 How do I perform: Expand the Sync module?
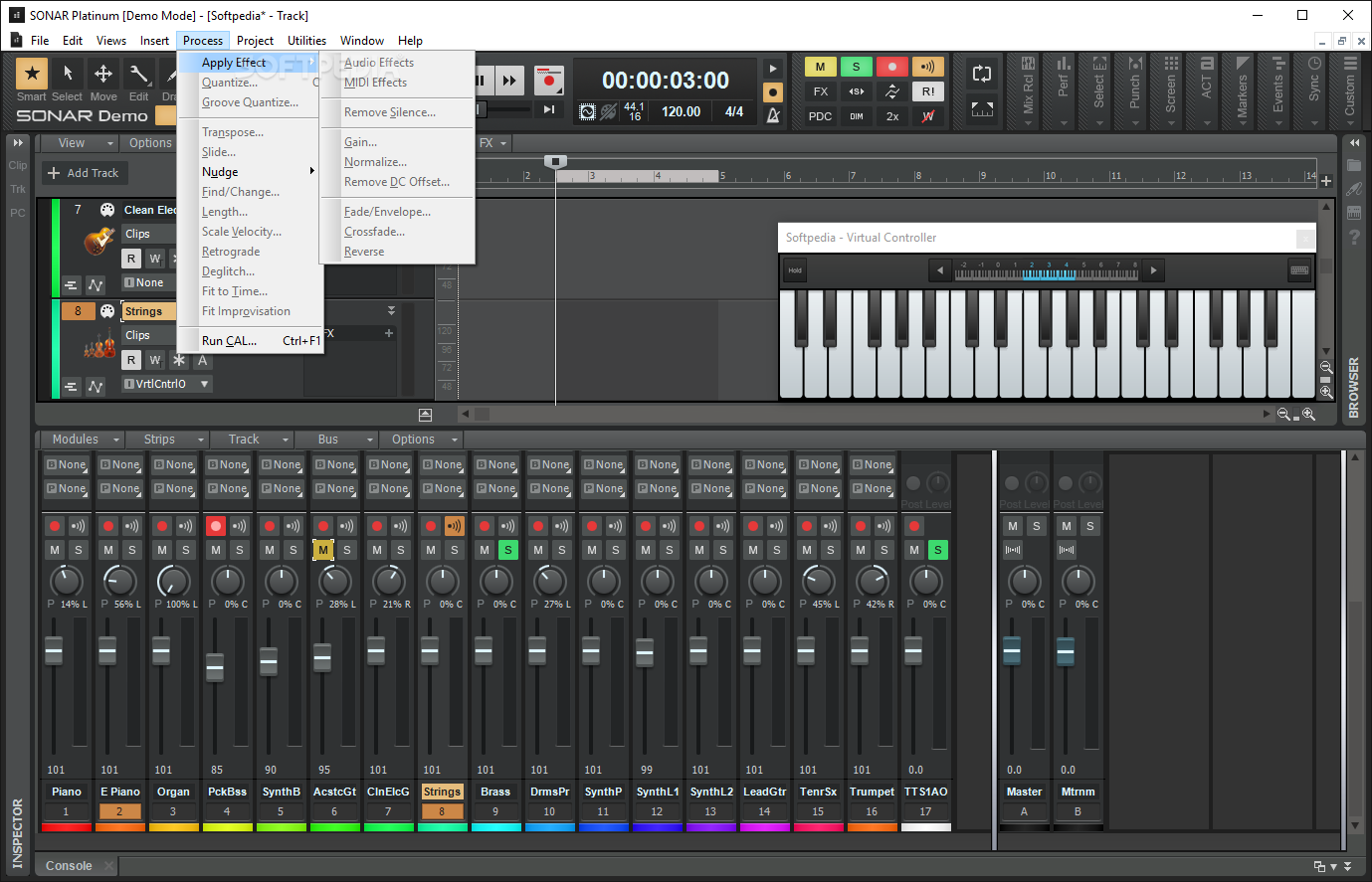pos(1314,90)
